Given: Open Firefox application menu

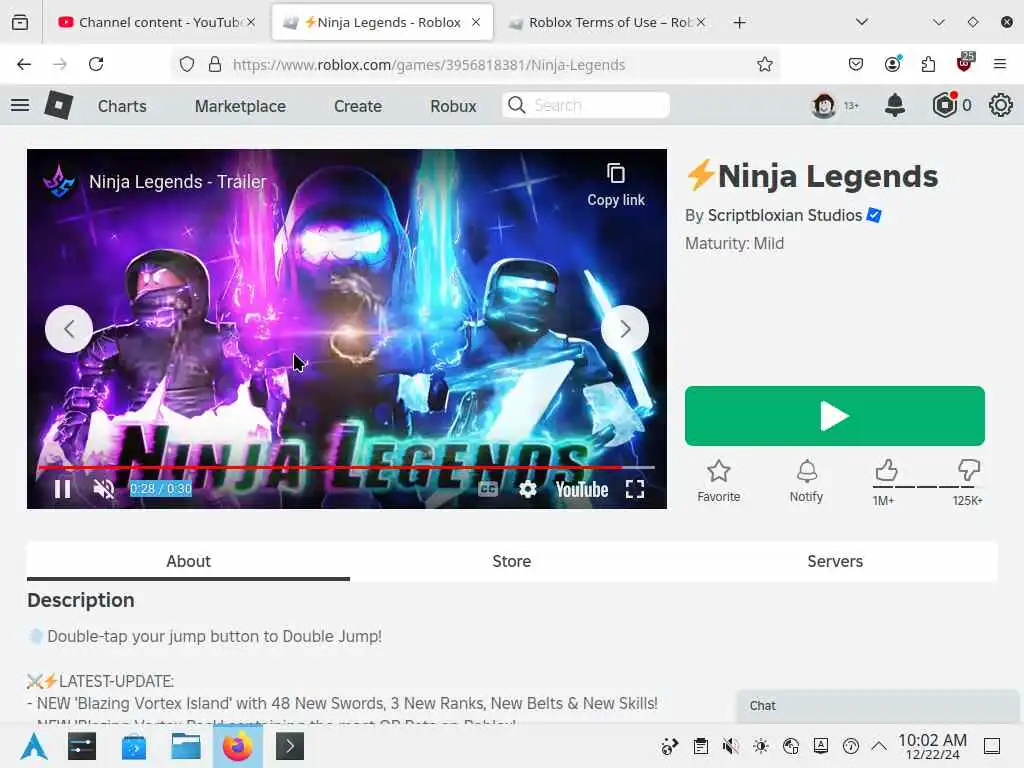Looking at the screenshot, I should tap(1000, 64).
